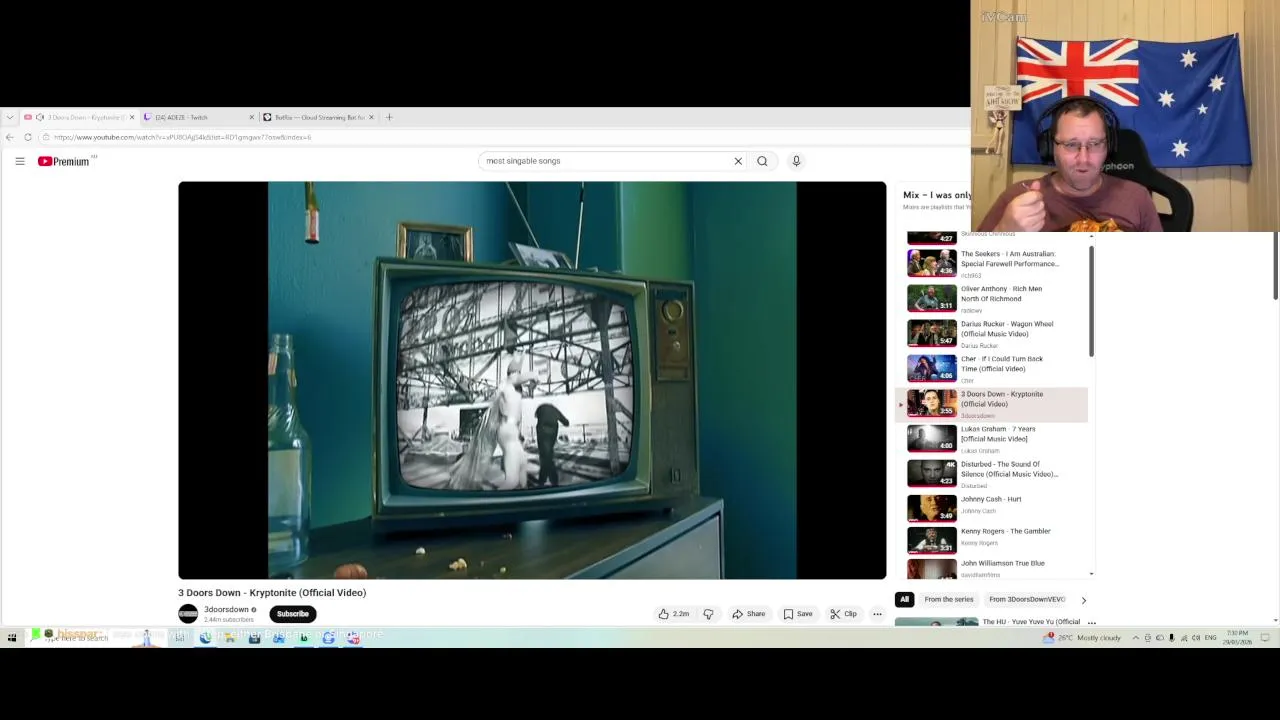The height and width of the screenshot is (720, 1280).
Task: Open more actions ellipsis under video
Action: 877,614
